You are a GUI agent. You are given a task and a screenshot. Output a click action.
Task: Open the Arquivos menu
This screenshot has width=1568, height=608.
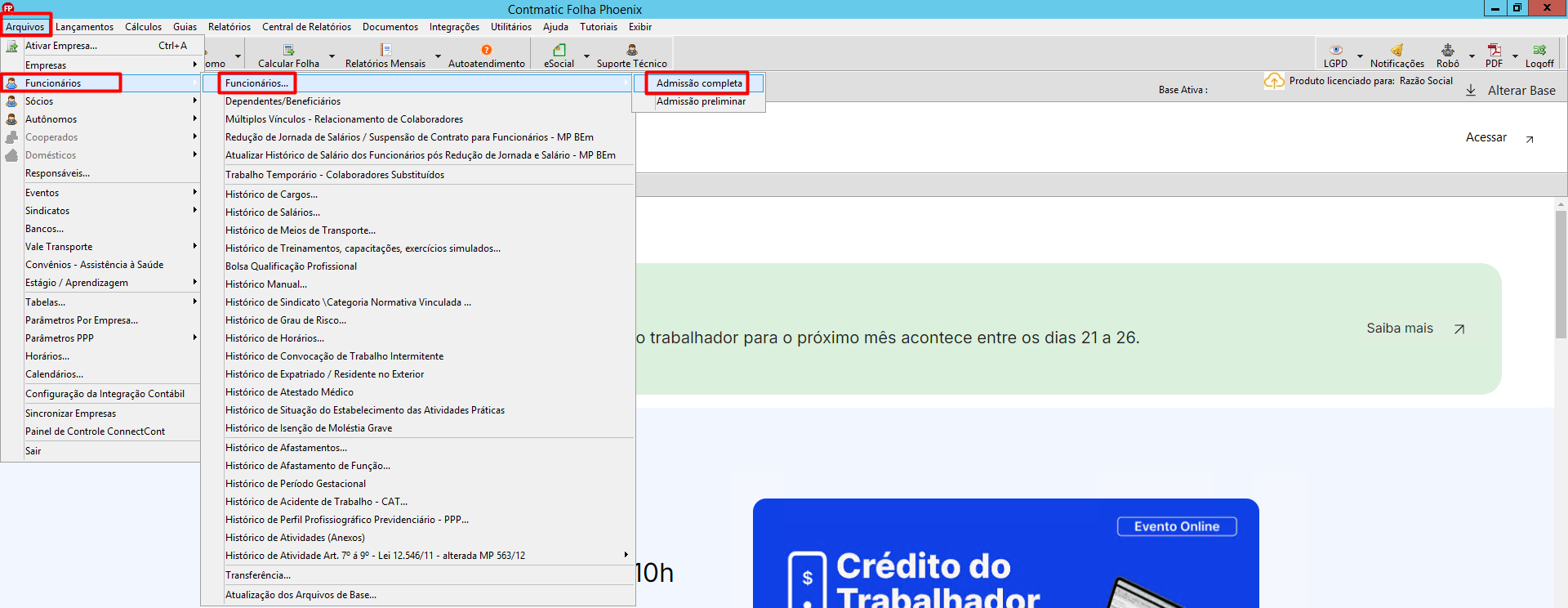click(x=25, y=27)
